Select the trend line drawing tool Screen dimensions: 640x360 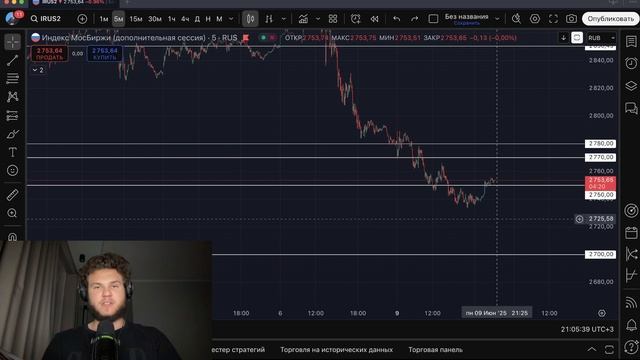13,60
